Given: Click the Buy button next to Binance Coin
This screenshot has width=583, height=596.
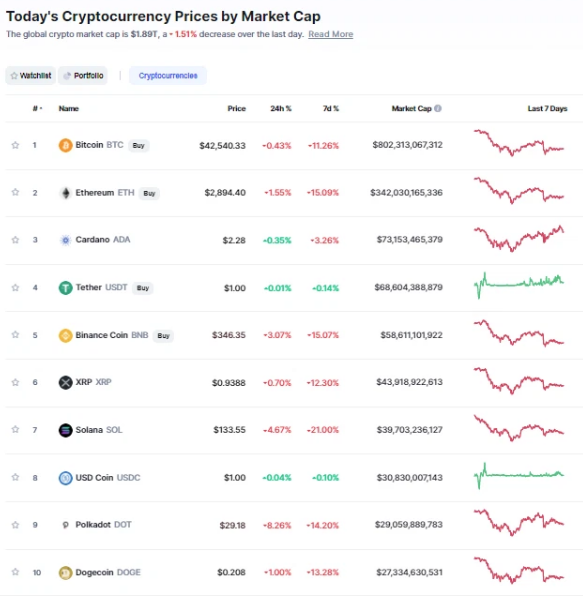Looking at the screenshot, I should [163, 336].
